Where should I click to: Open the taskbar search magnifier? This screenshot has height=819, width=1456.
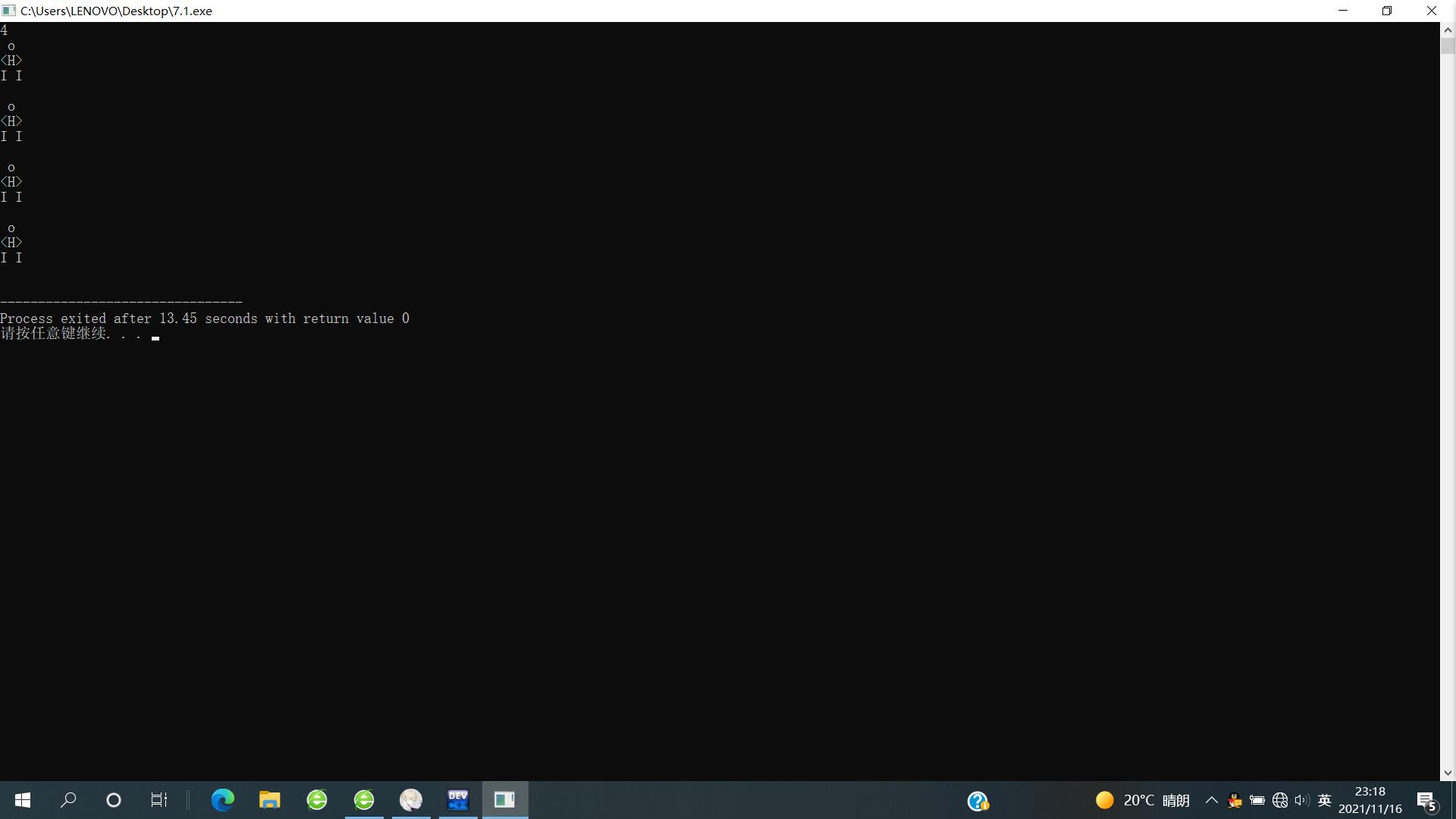(x=68, y=800)
